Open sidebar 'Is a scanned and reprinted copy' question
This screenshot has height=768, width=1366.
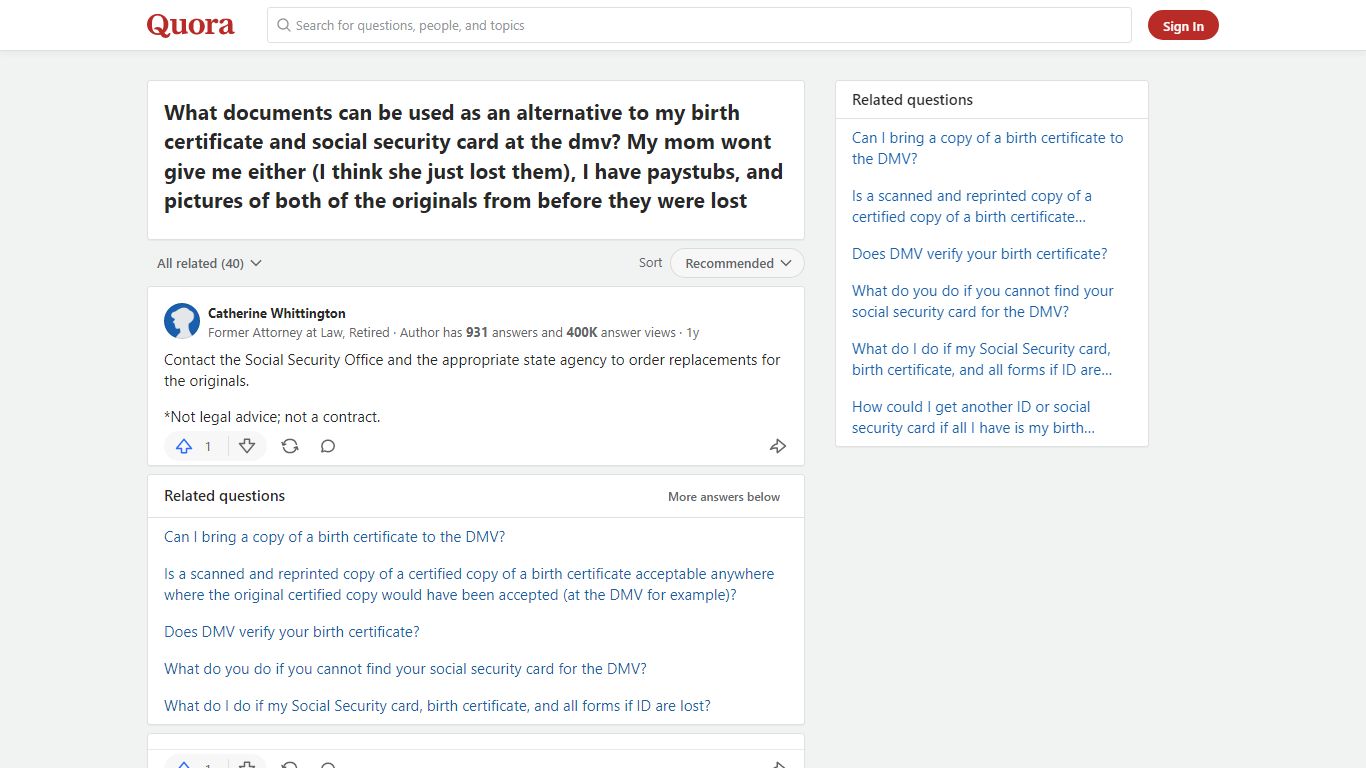point(972,206)
